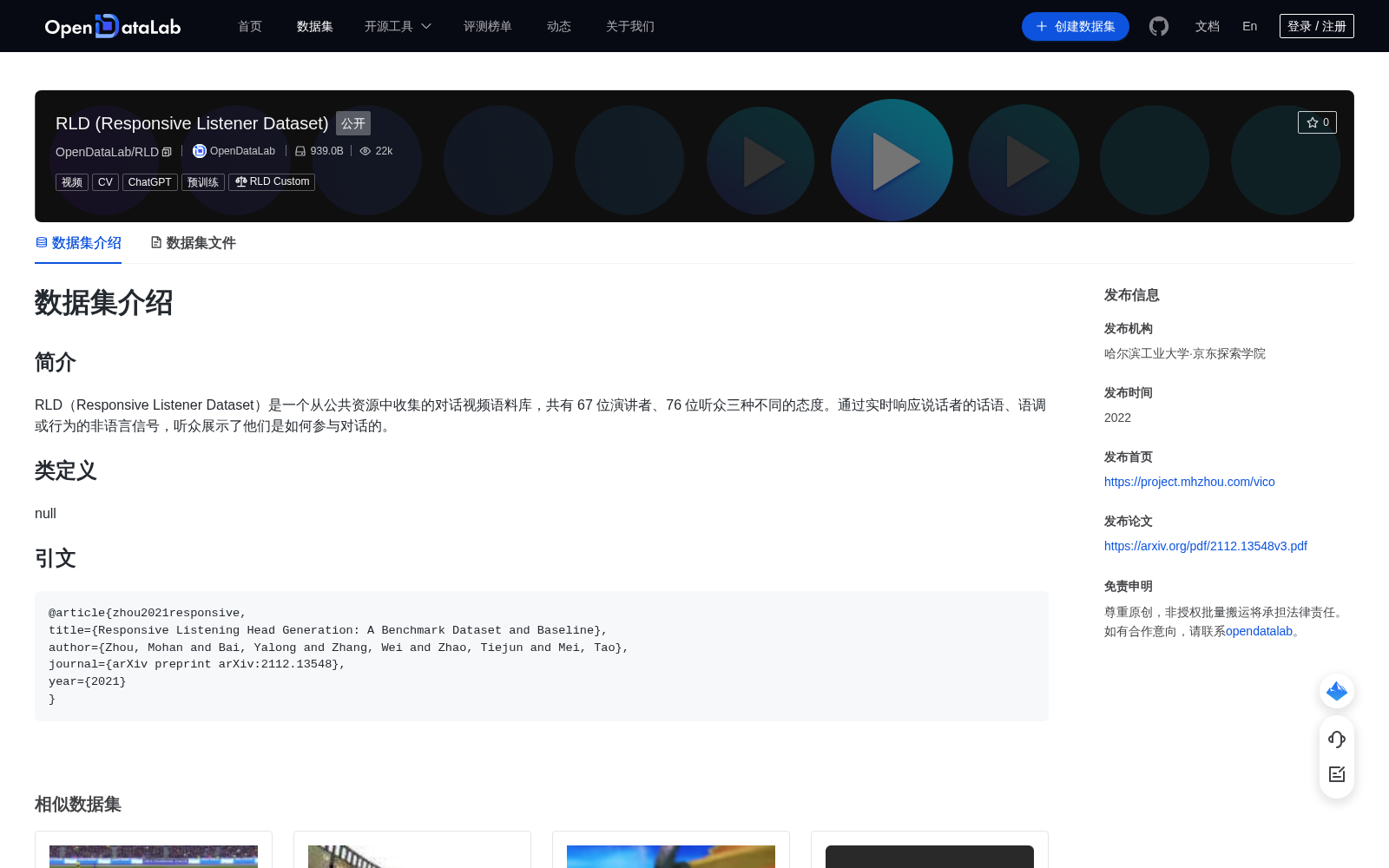This screenshot has height=868, width=1389.
Task: Click the license scale icon on RLD Custom
Action: click(241, 181)
